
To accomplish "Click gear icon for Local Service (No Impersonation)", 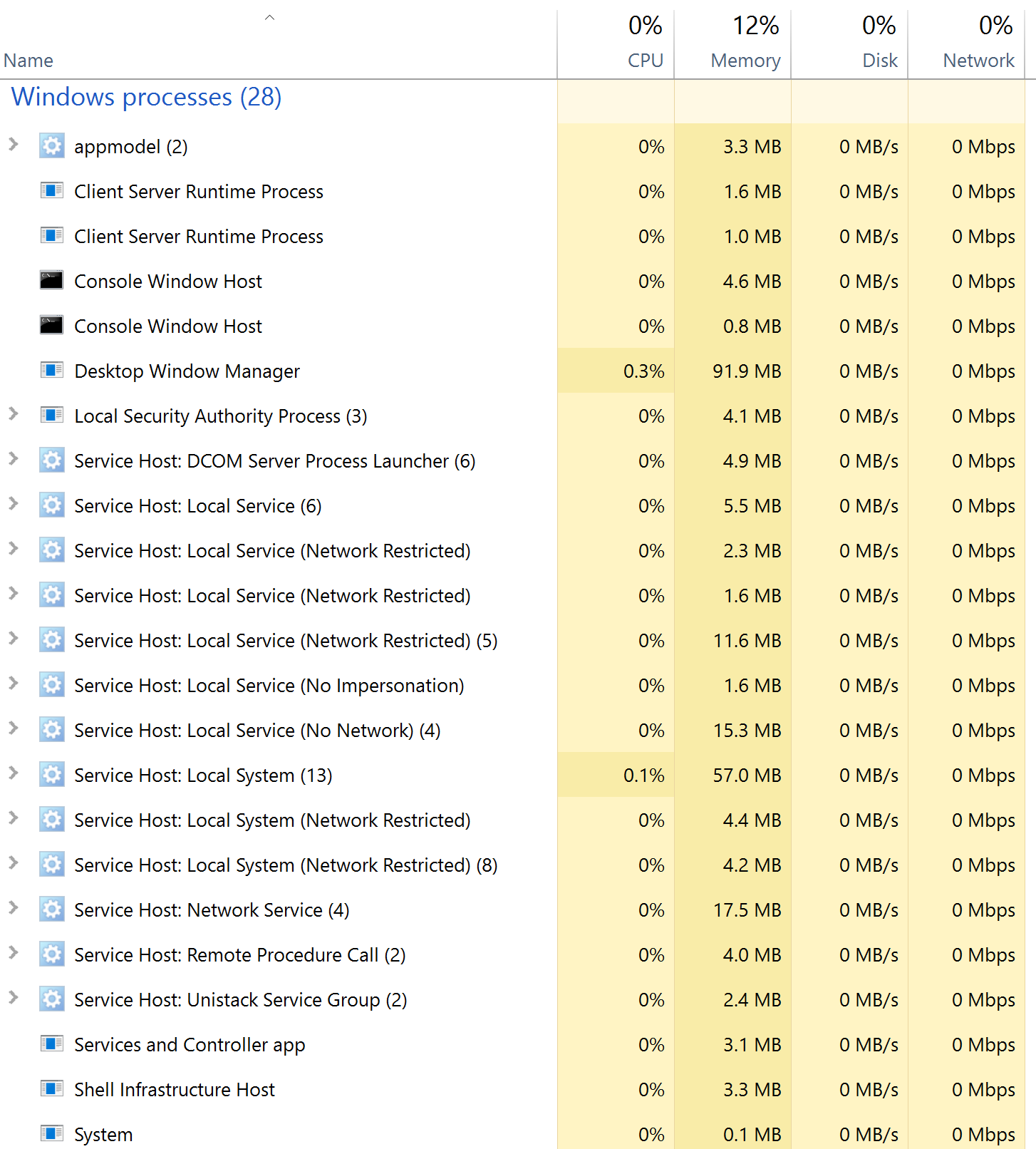I will (x=52, y=685).
